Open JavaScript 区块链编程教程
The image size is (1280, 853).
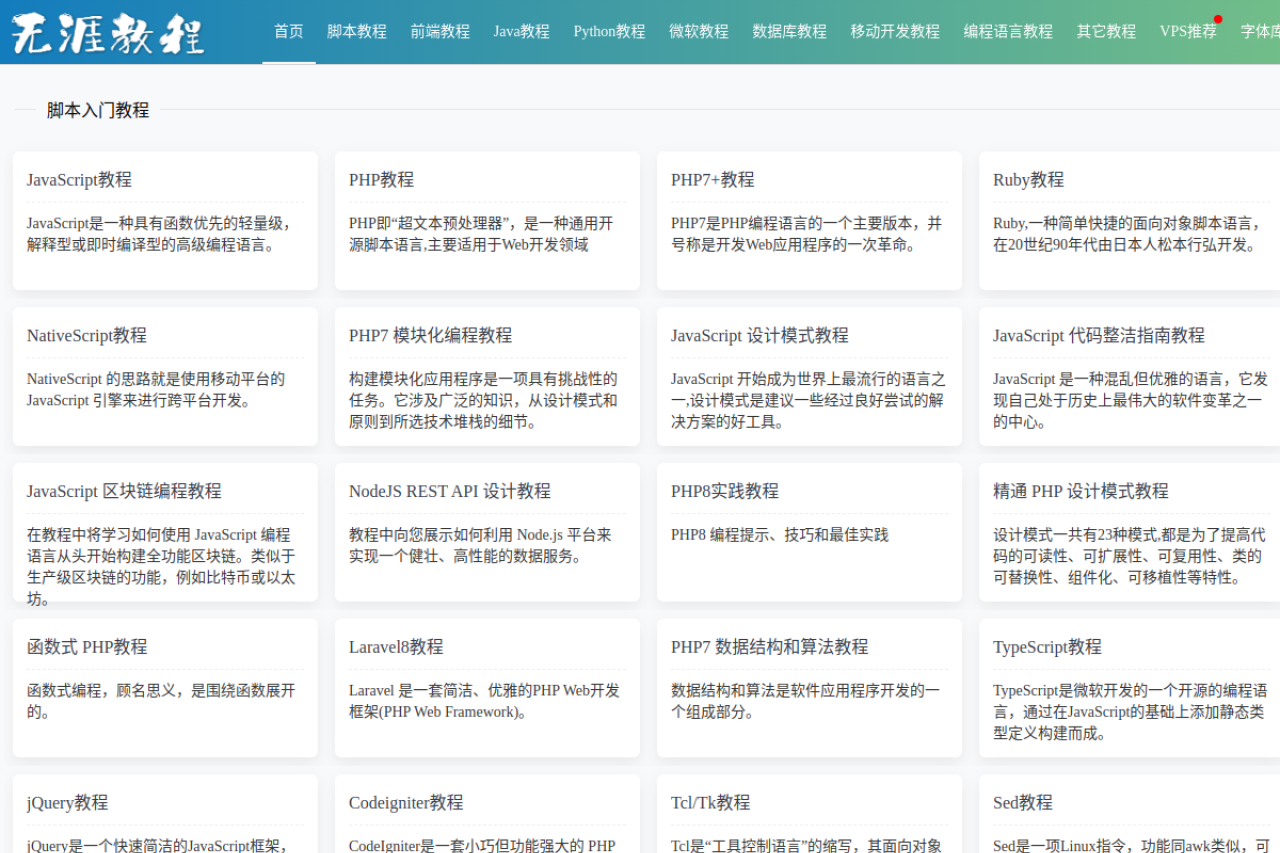pyautogui.click(x=124, y=491)
